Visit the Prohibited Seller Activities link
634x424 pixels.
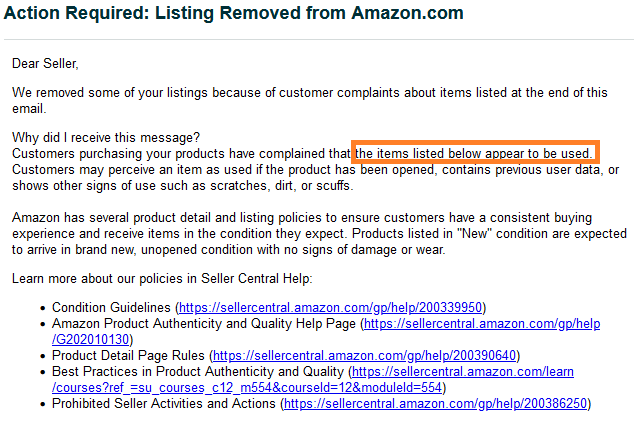tap(436, 403)
